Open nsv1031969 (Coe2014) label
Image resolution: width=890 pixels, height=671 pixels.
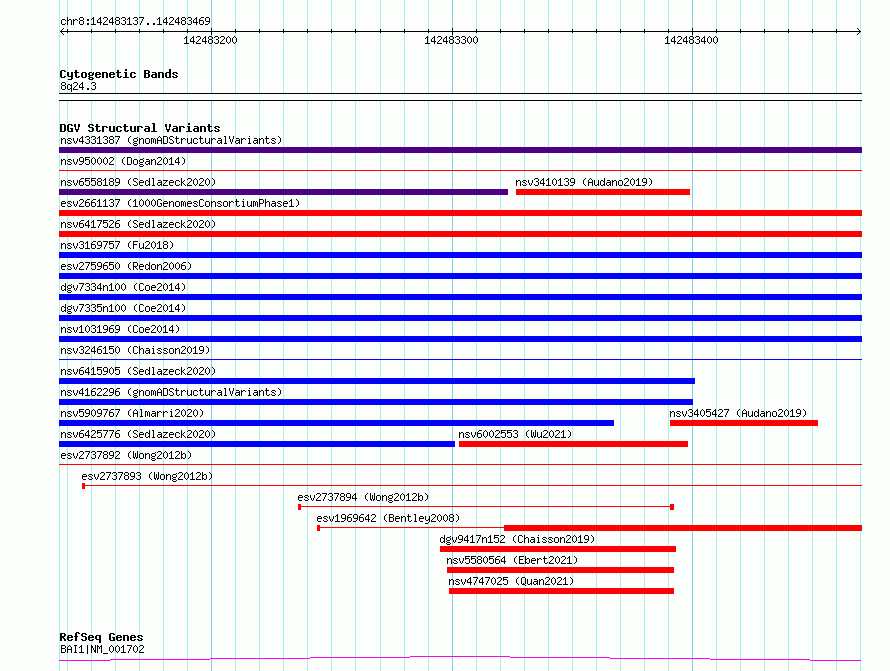pos(120,329)
